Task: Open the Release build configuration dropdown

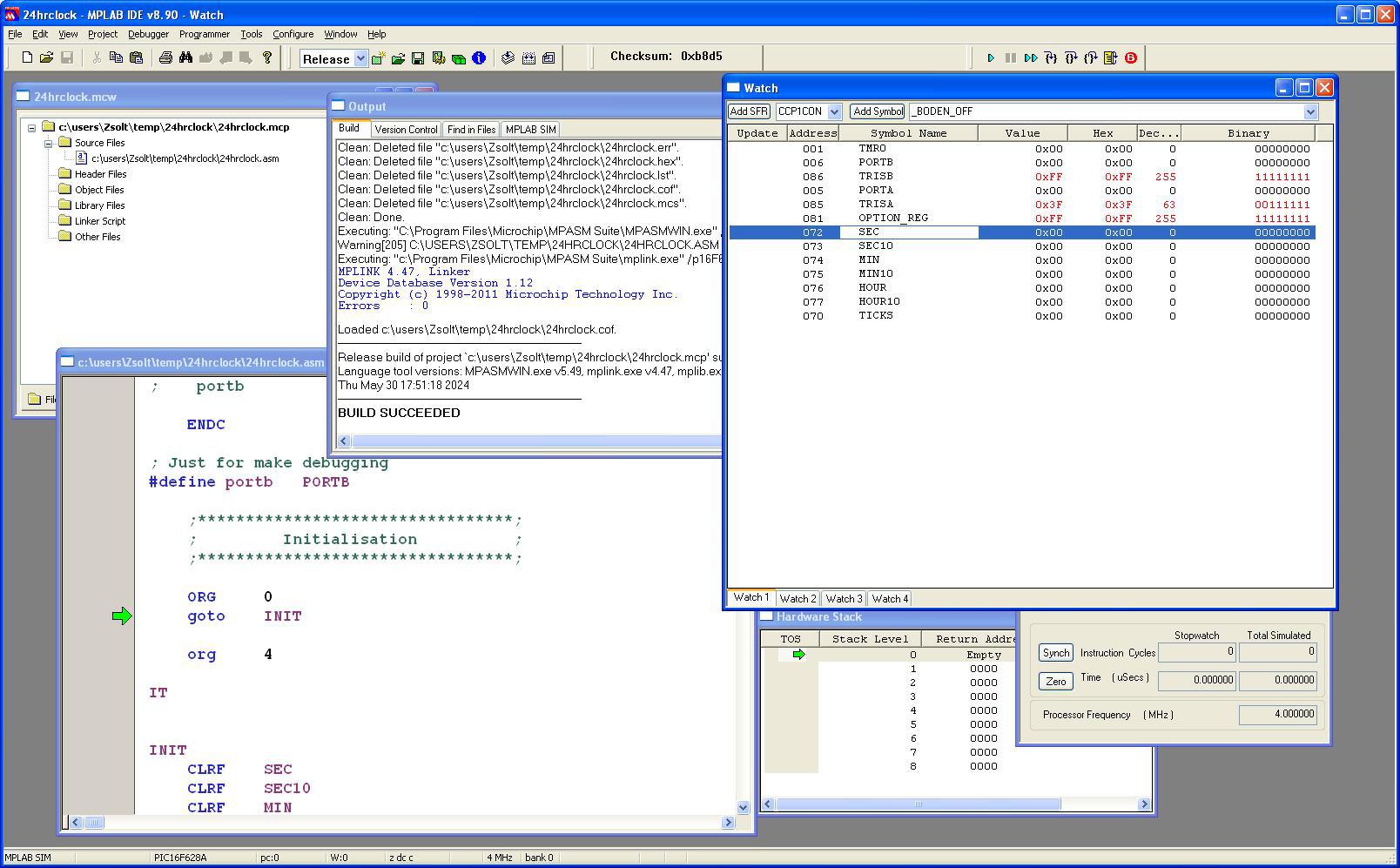Action: [360, 58]
